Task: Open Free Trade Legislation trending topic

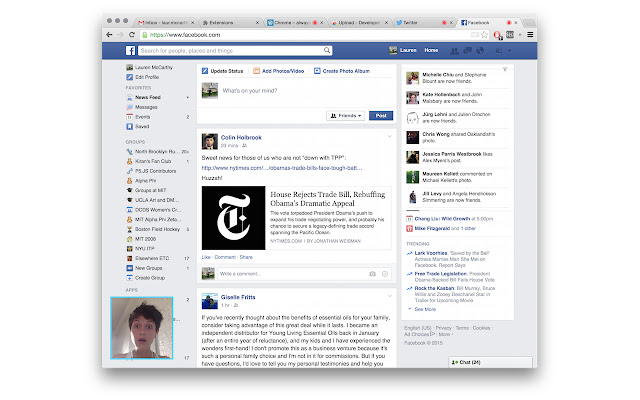Action: (x=441, y=274)
